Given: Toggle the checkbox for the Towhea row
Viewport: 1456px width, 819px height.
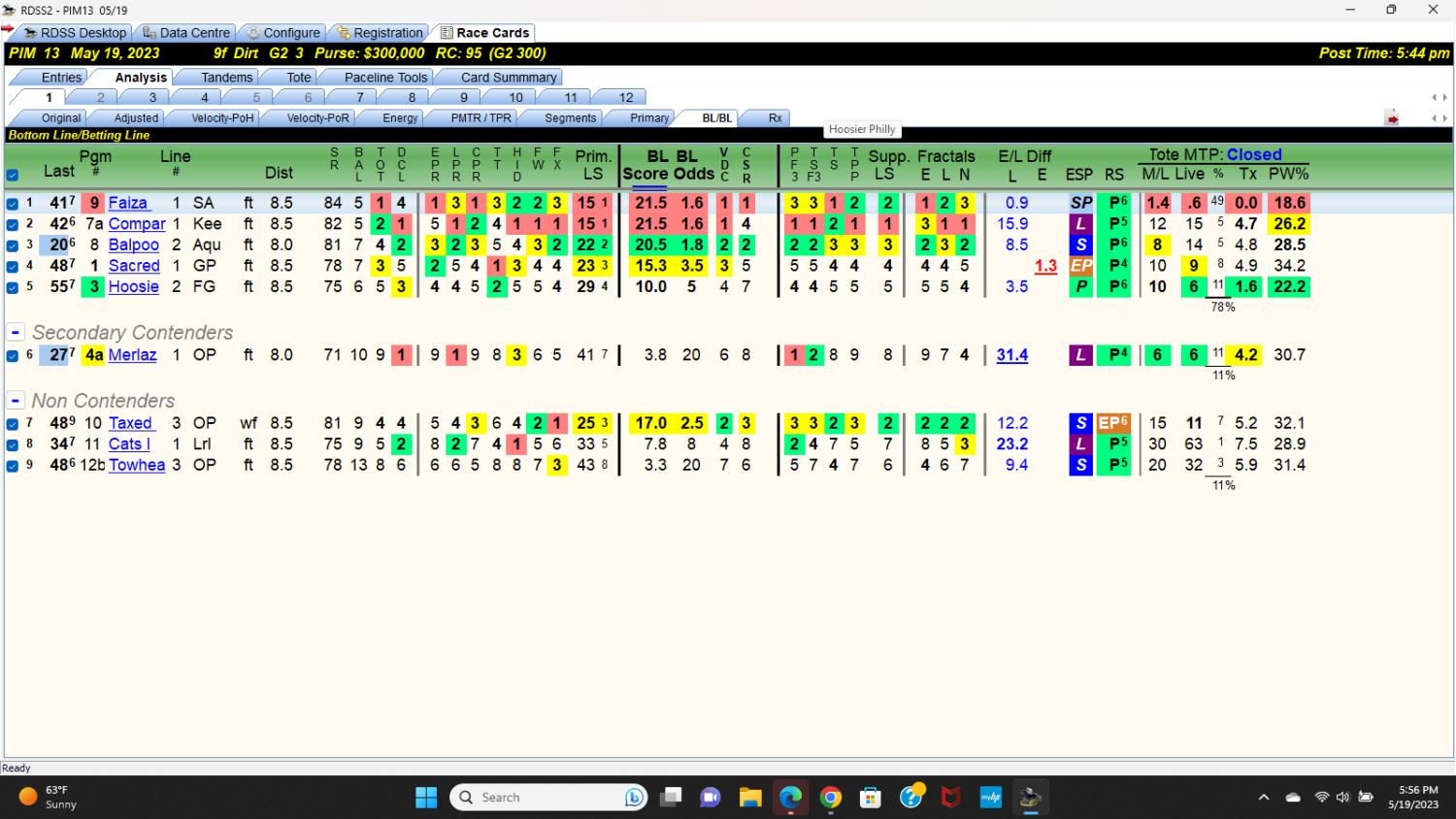Looking at the screenshot, I should pos(13,466).
